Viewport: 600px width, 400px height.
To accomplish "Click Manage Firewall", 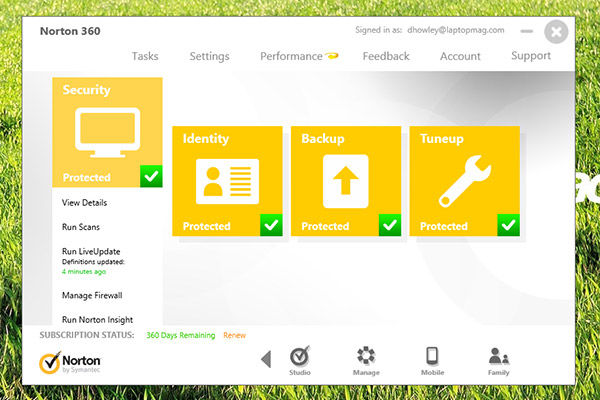I will 92,295.
